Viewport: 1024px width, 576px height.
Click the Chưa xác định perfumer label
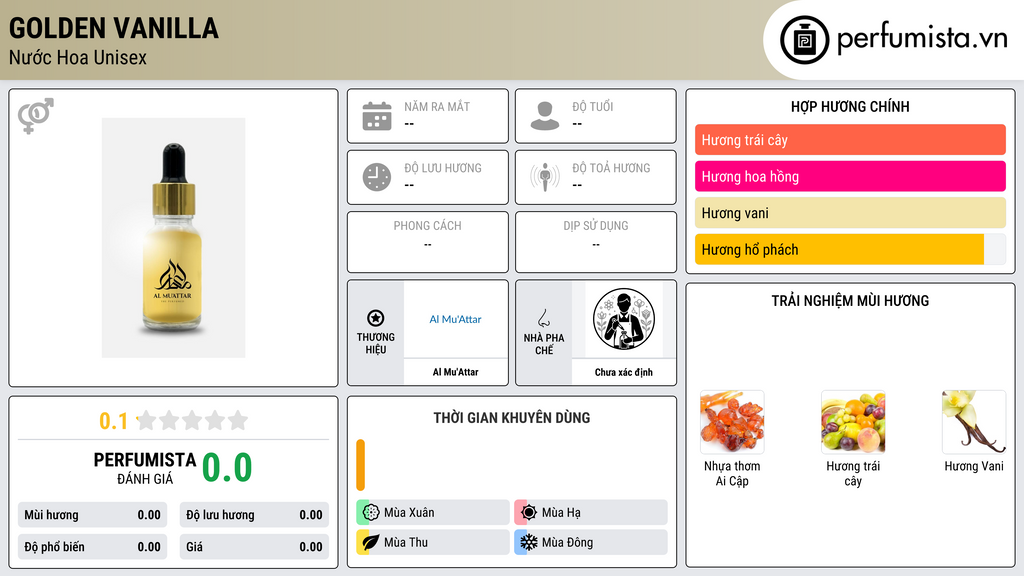(x=624, y=372)
